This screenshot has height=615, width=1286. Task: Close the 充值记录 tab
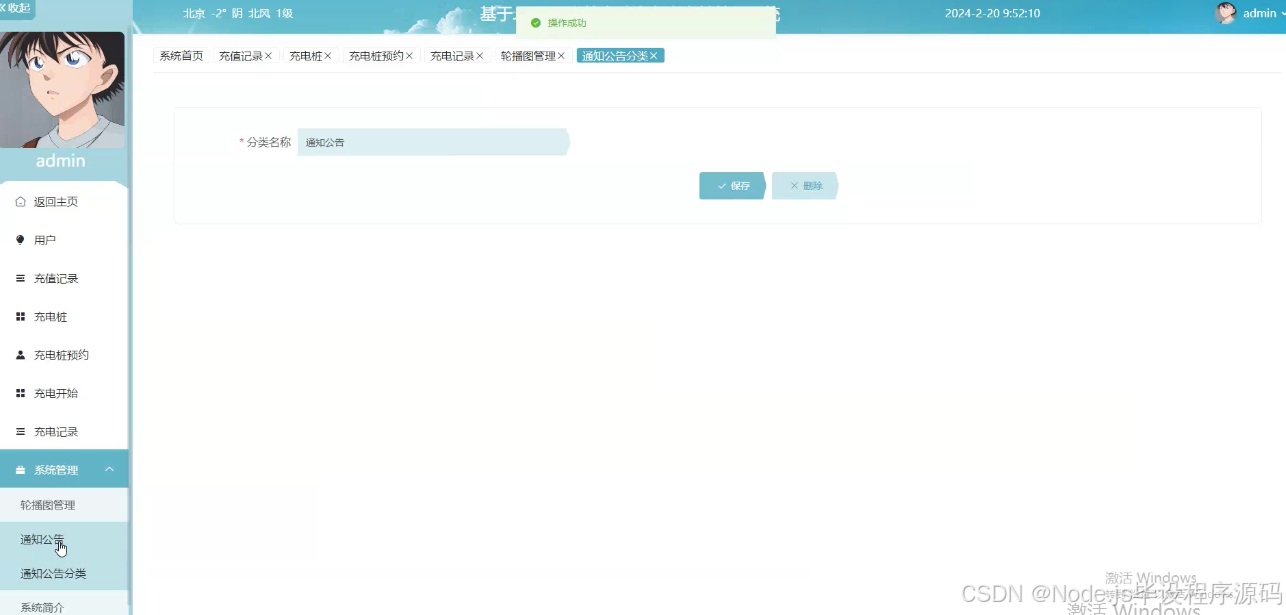(x=268, y=56)
